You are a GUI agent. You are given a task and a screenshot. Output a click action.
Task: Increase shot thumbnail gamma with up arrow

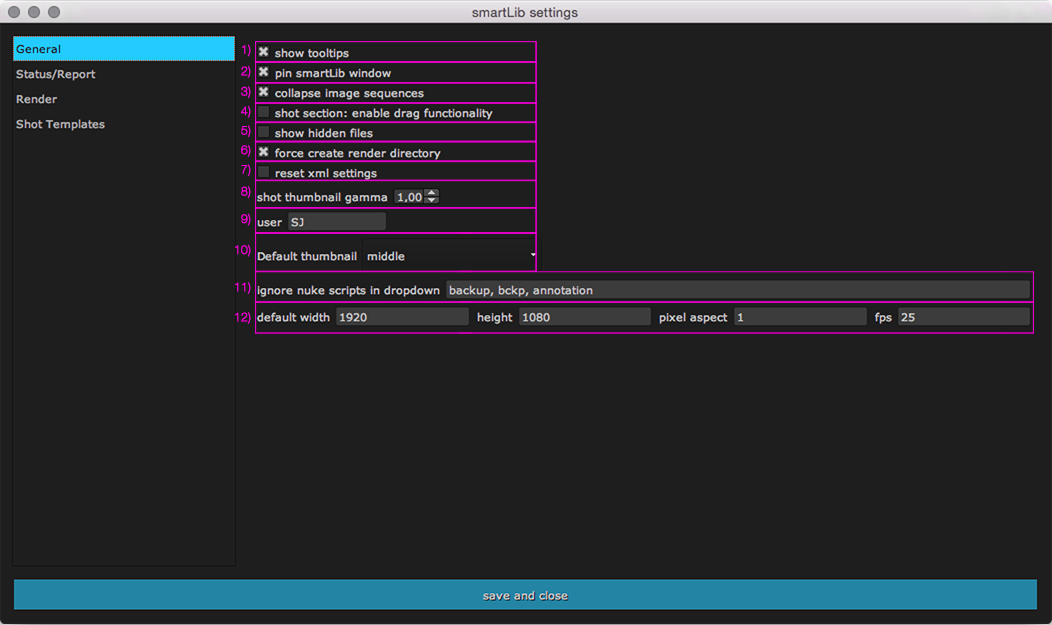click(432, 194)
